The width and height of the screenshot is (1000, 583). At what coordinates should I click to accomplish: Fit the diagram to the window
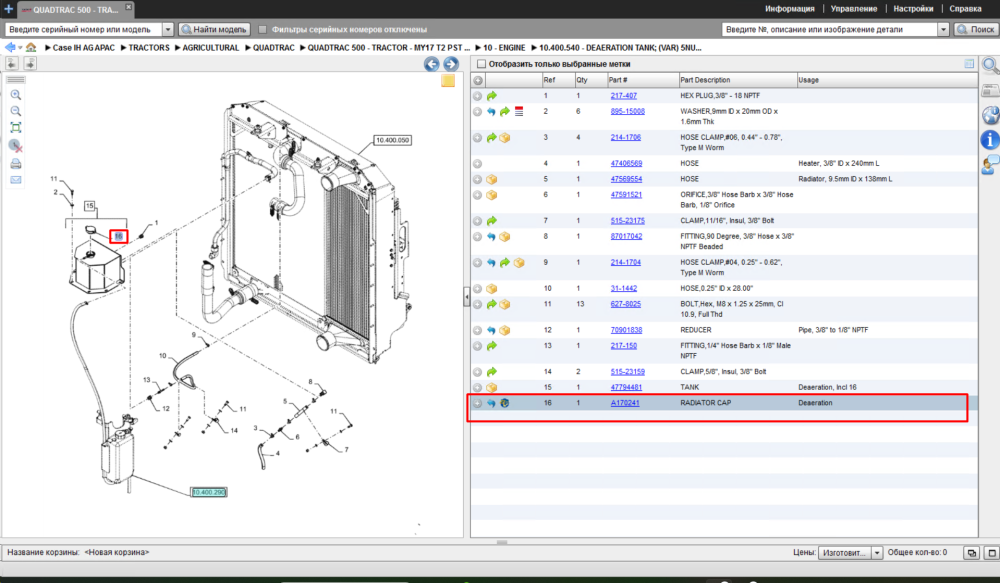16,128
